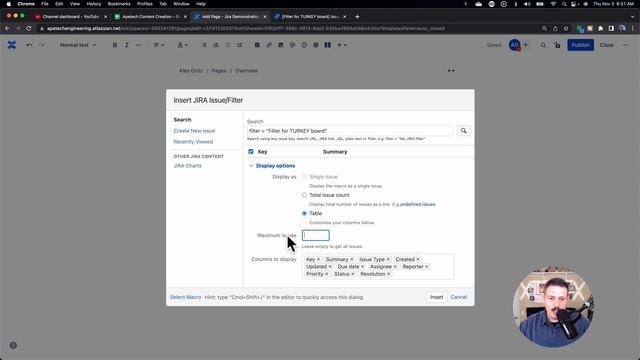
Task: Insert an image or file
Action: [280, 45]
